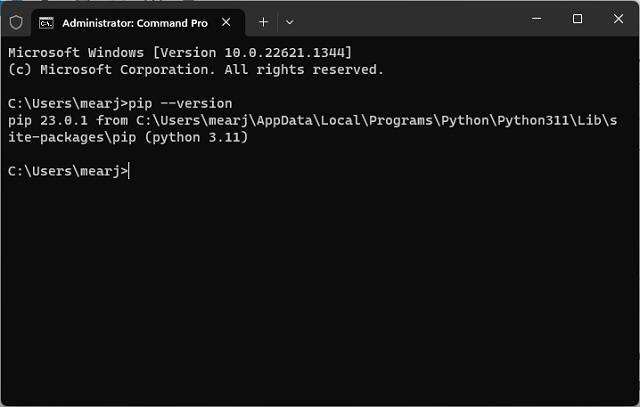
Task: Select the Administrator: Command Pro tab
Action: pyautogui.click(x=127, y=21)
